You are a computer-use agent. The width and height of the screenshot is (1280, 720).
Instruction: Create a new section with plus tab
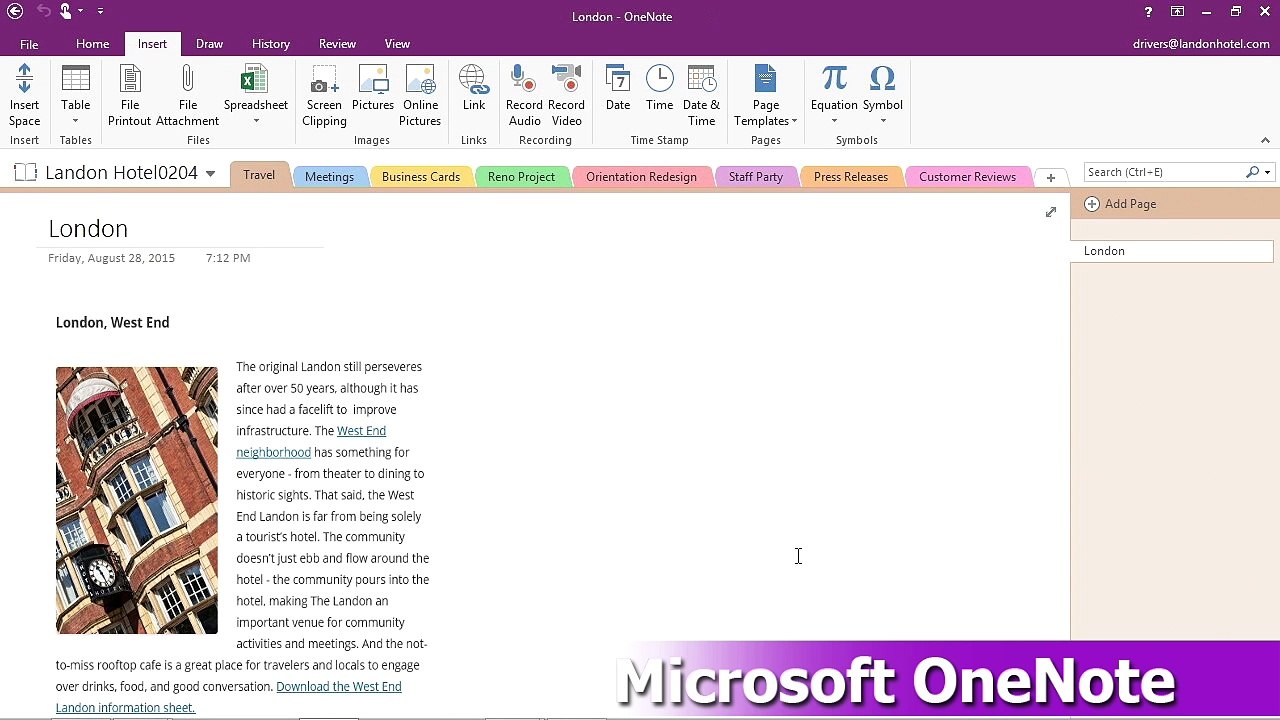1050,177
